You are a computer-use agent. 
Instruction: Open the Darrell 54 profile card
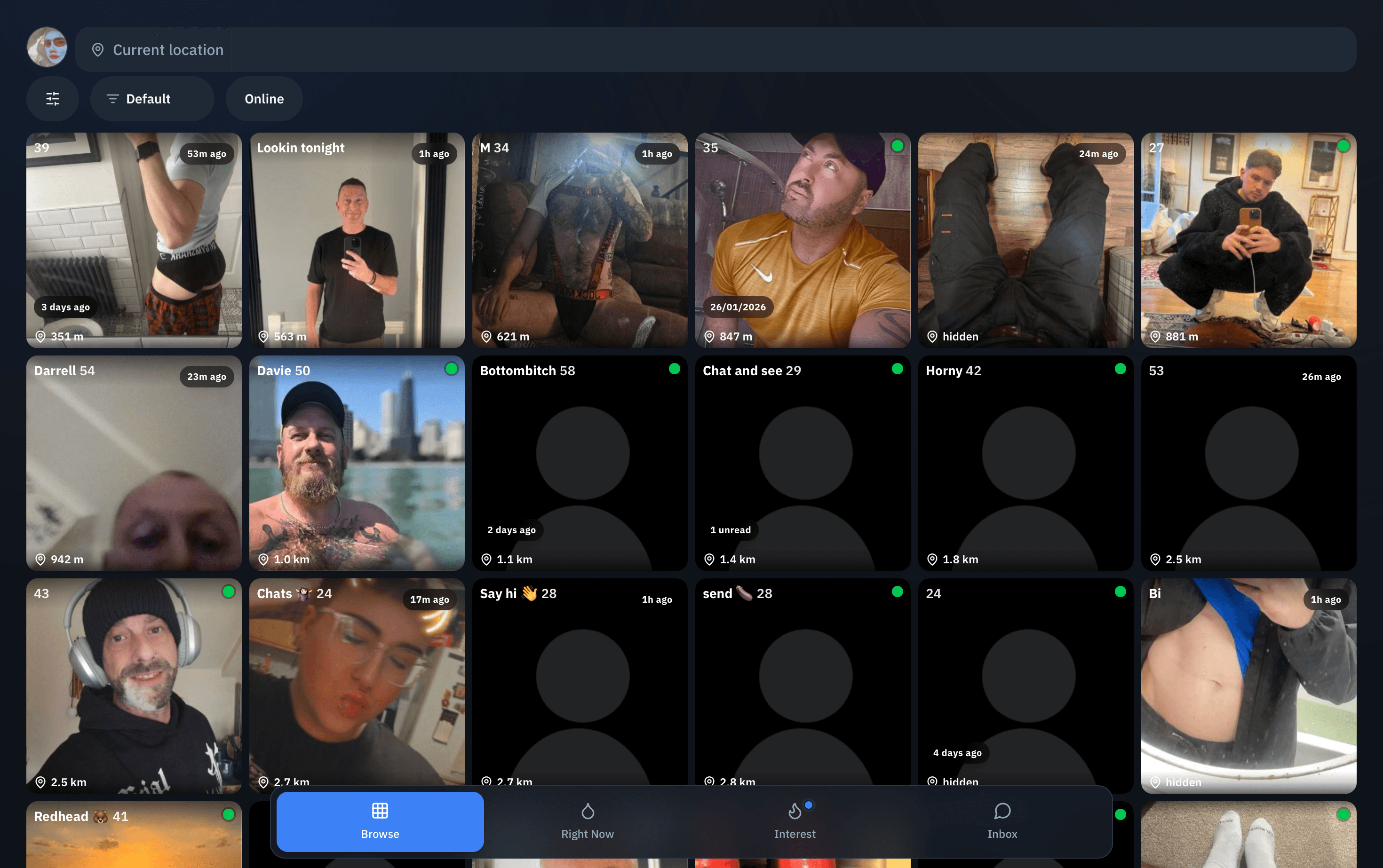tap(134, 463)
